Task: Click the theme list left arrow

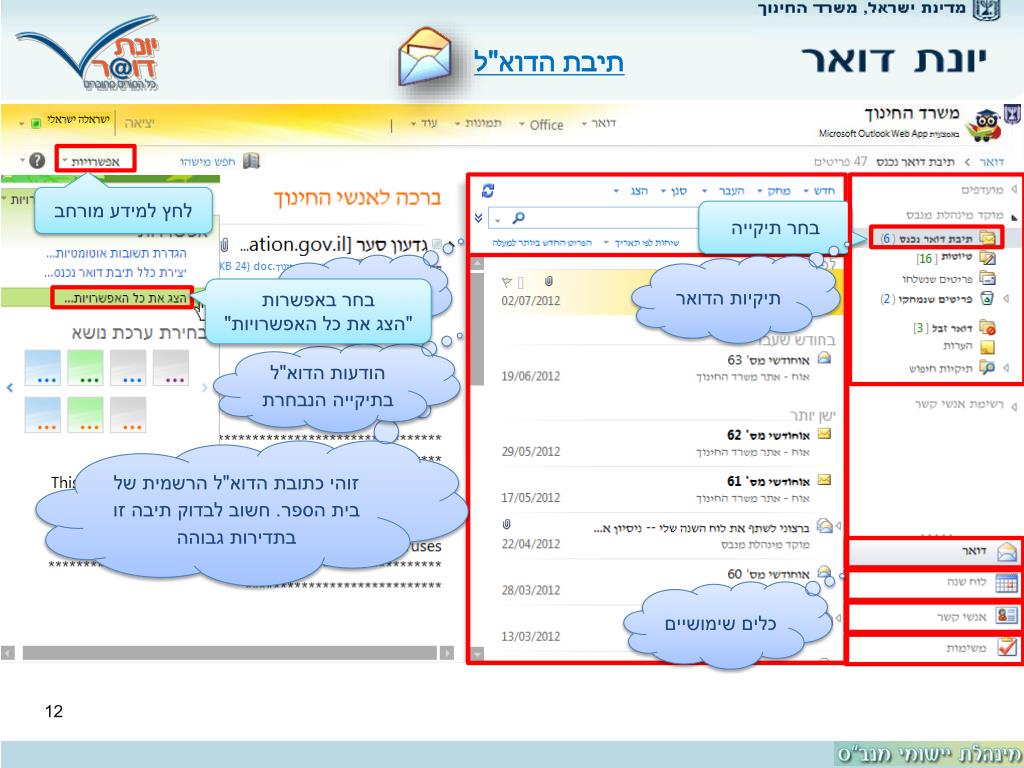Action: click(x=10, y=388)
